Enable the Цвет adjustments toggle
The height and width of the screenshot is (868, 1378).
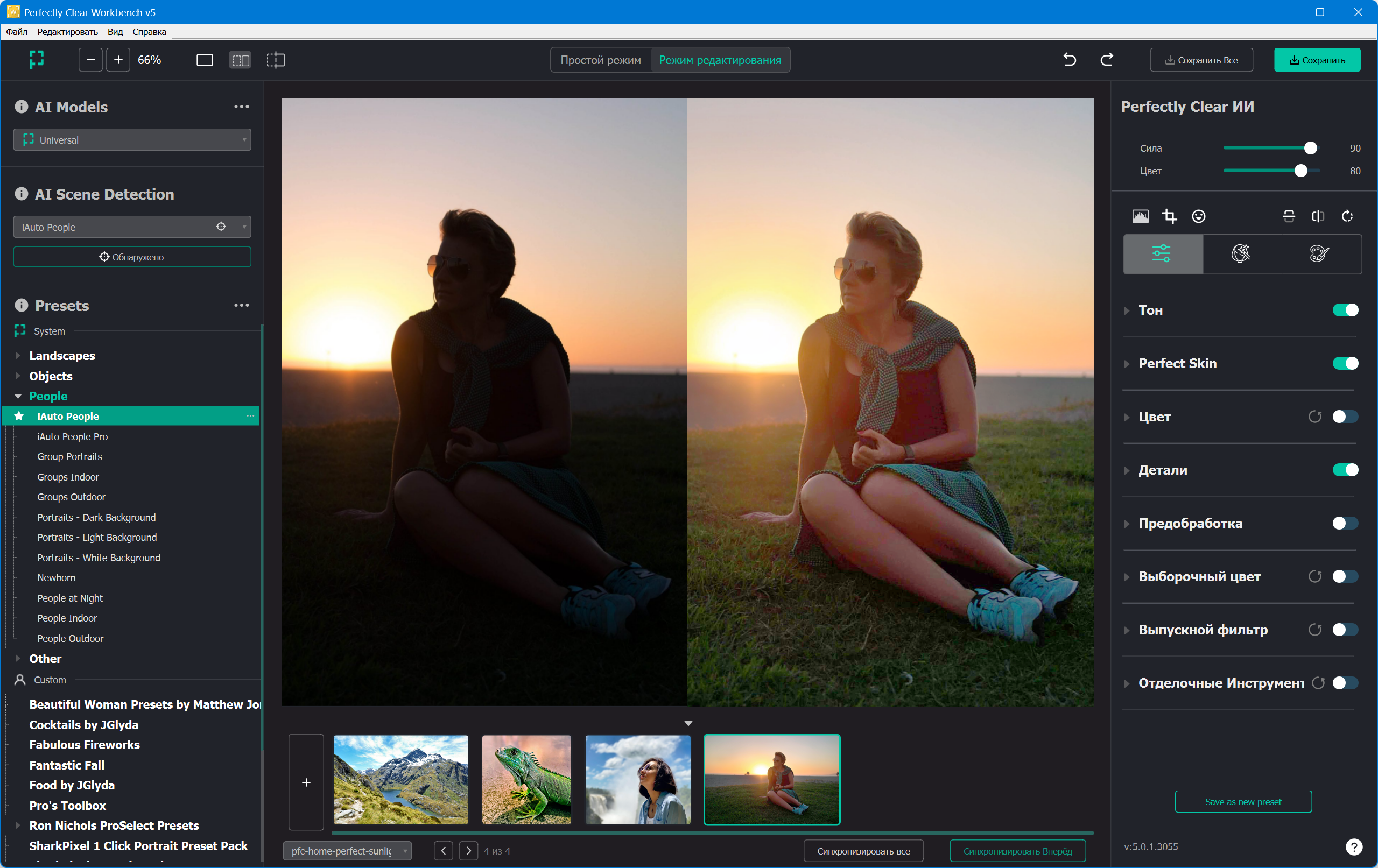pos(1345,417)
